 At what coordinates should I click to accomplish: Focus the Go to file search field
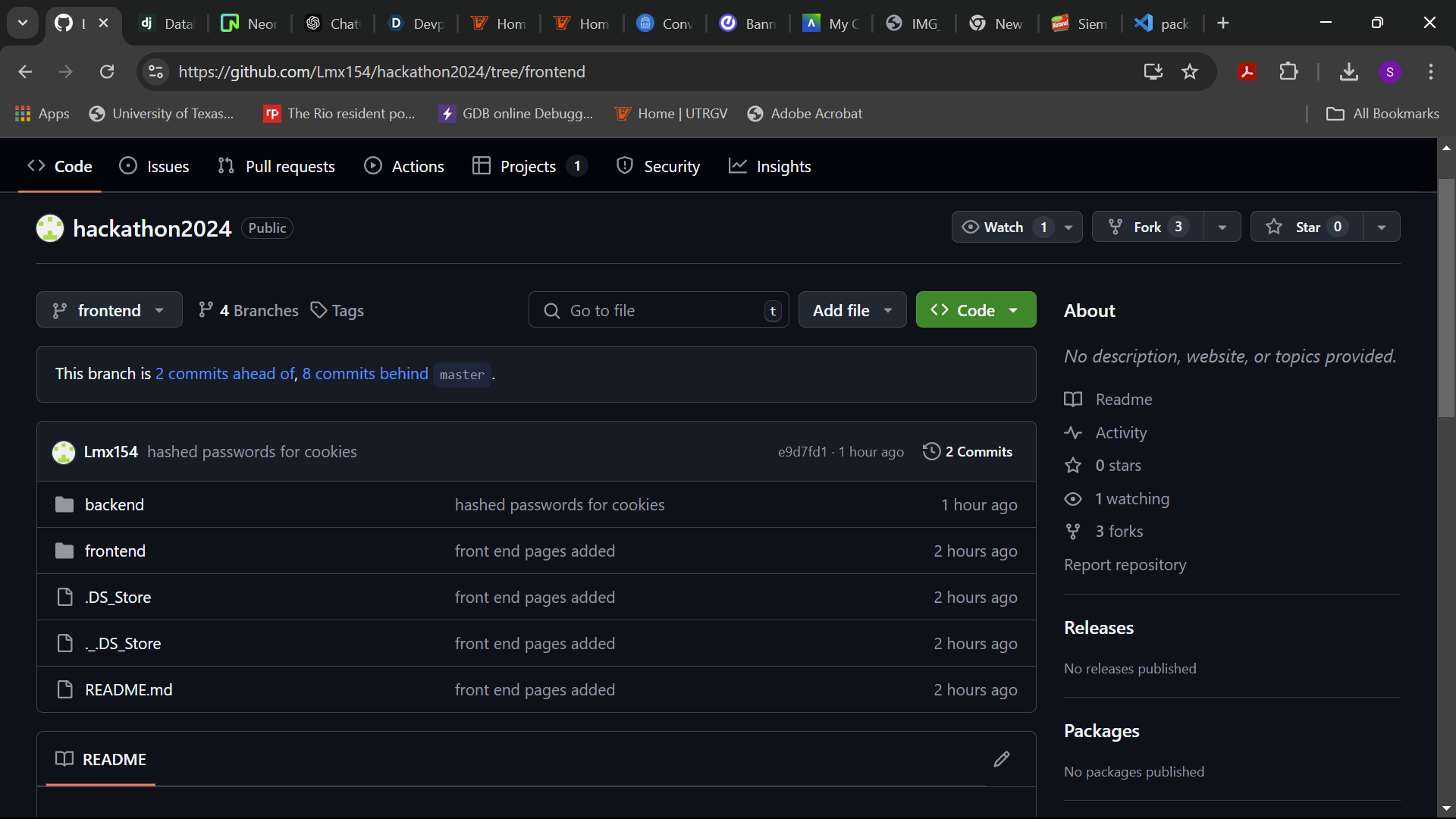(658, 310)
